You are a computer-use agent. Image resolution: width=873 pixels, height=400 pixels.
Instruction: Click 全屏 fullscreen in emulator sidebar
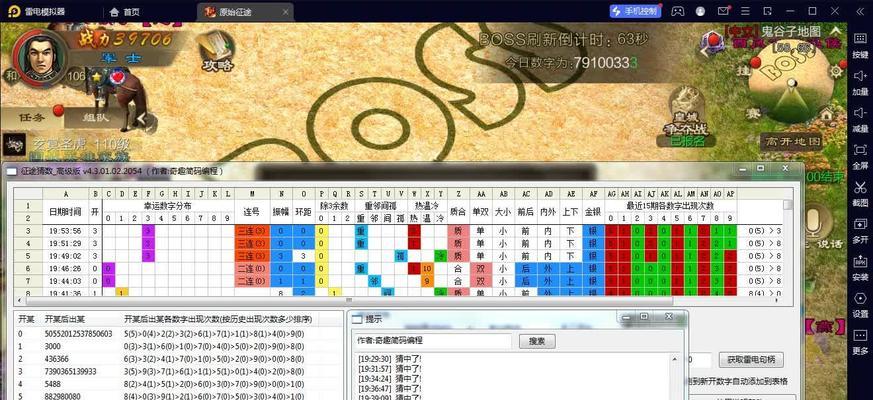(x=860, y=155)
